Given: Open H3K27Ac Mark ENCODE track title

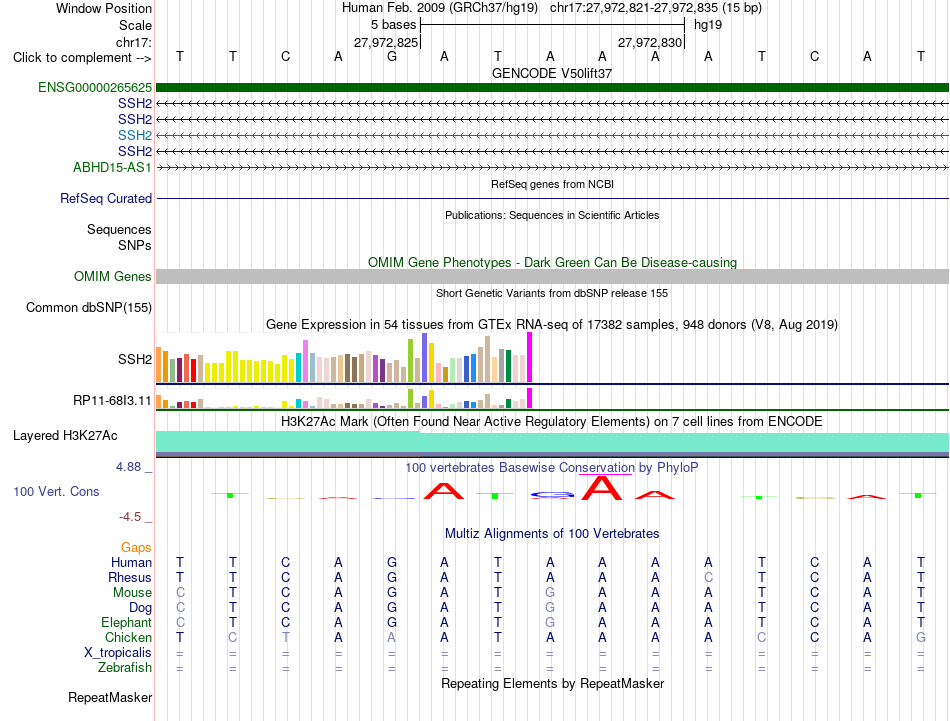Looking at the screenshot, I should click(552, 421).
